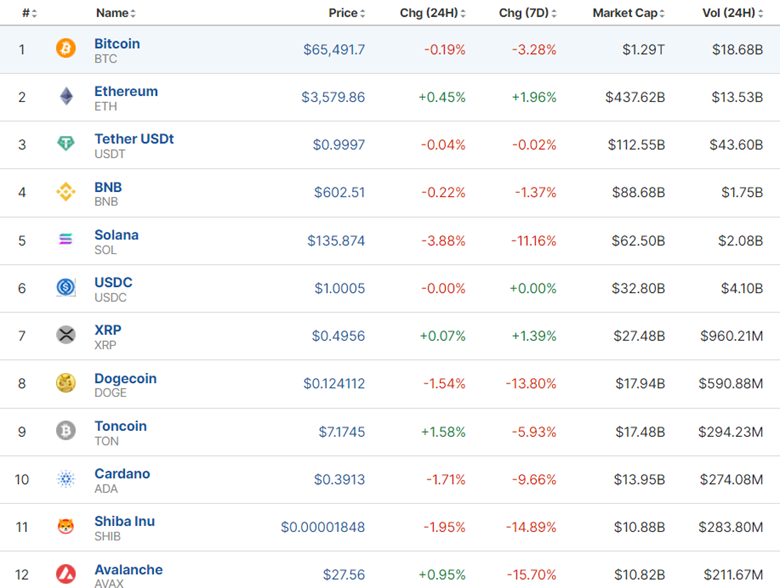
Task: Click Dogecoin volume $590.88M
Action: coord(731,384)
